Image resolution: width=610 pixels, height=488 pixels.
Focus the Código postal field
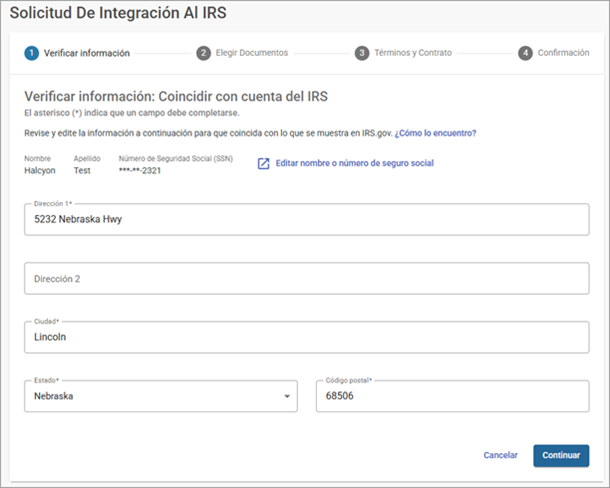pos(452,396)
